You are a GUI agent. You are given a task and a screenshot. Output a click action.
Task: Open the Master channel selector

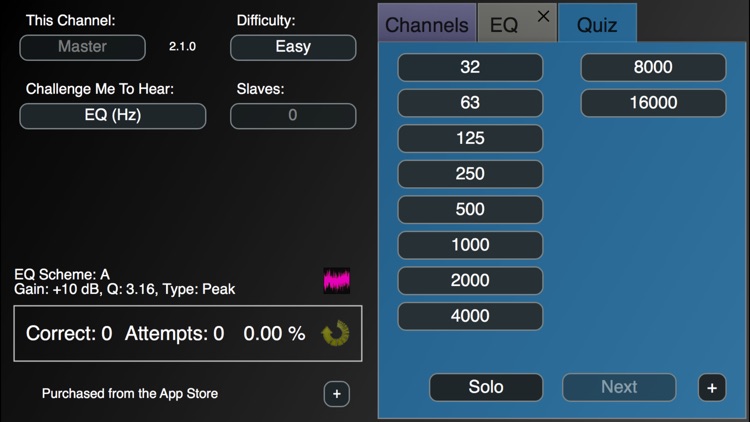82,47
